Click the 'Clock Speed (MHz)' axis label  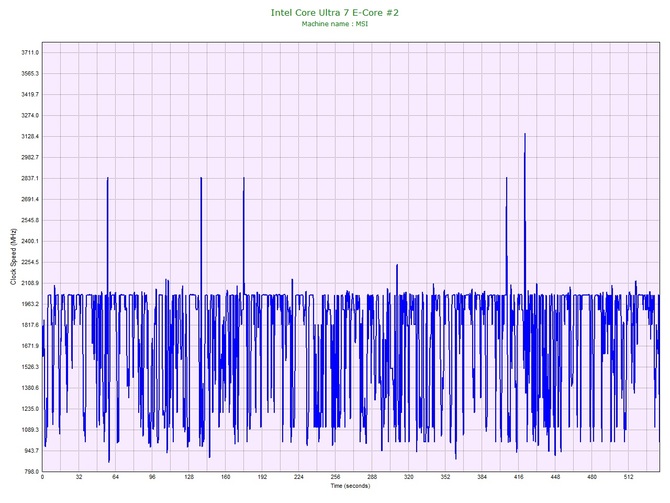(14, 257)
